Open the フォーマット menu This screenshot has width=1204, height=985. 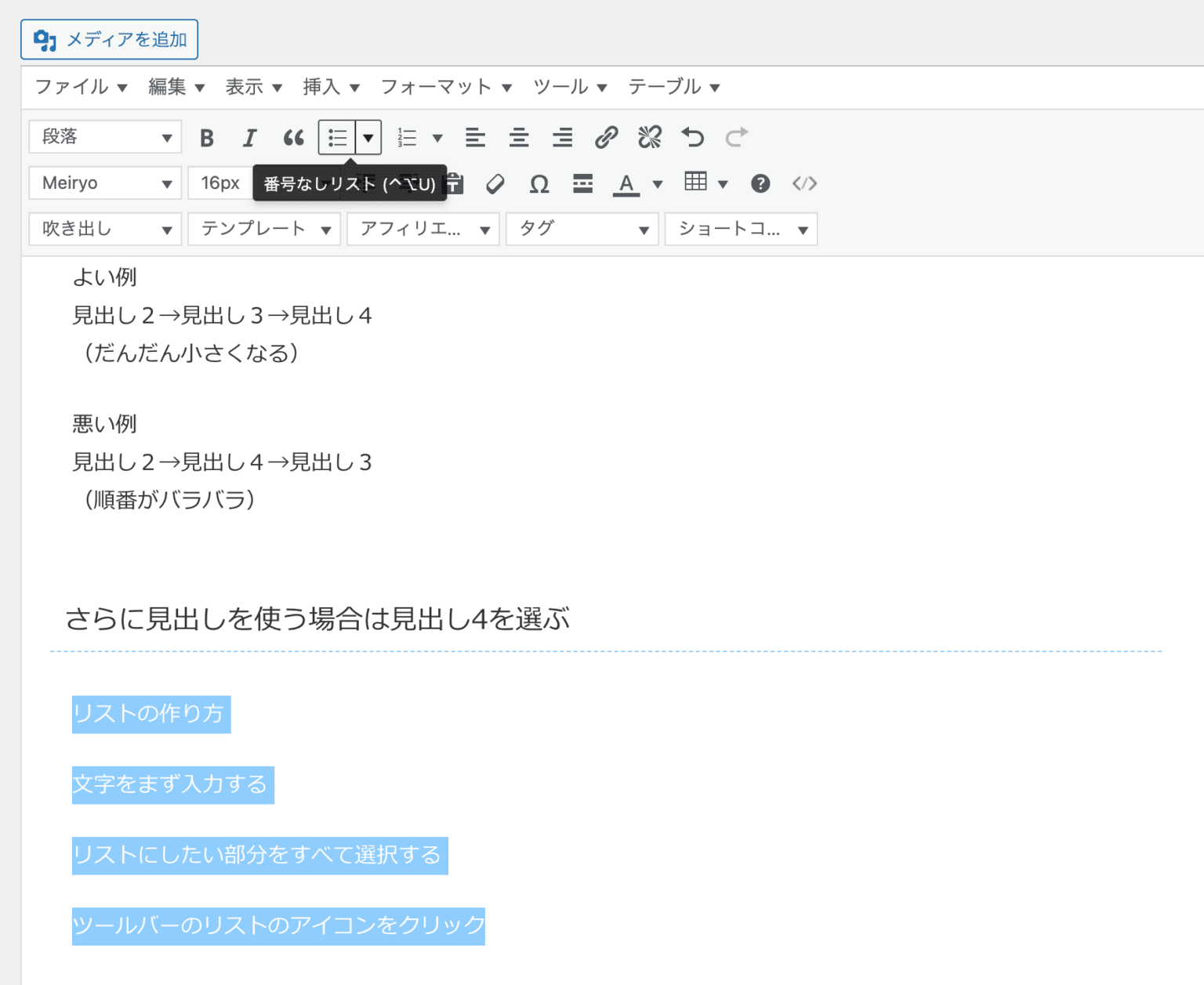437,87
